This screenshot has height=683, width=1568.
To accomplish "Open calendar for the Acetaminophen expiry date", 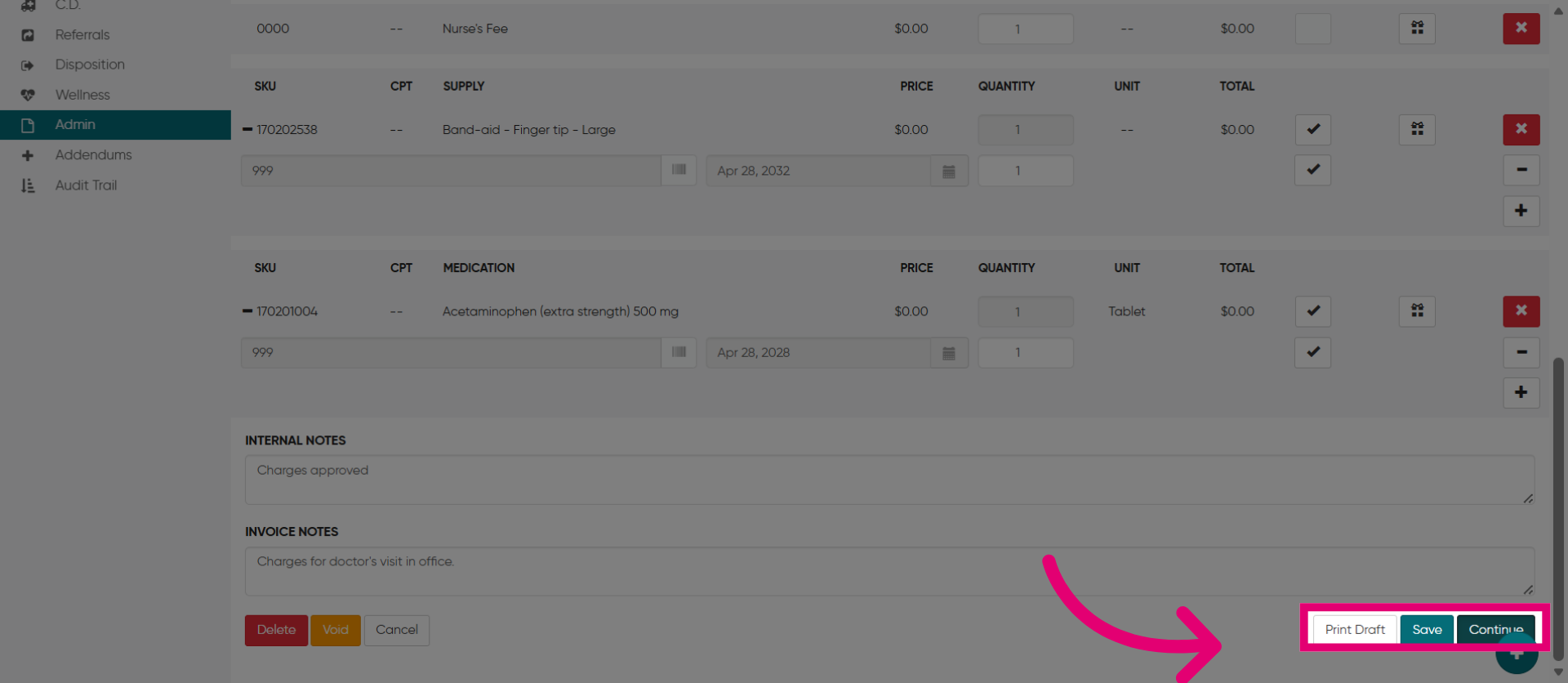I will tap(949, 353).
